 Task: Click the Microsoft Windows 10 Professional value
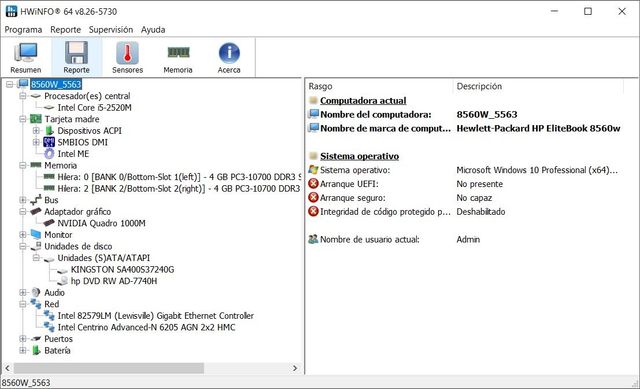pos(537,170)
